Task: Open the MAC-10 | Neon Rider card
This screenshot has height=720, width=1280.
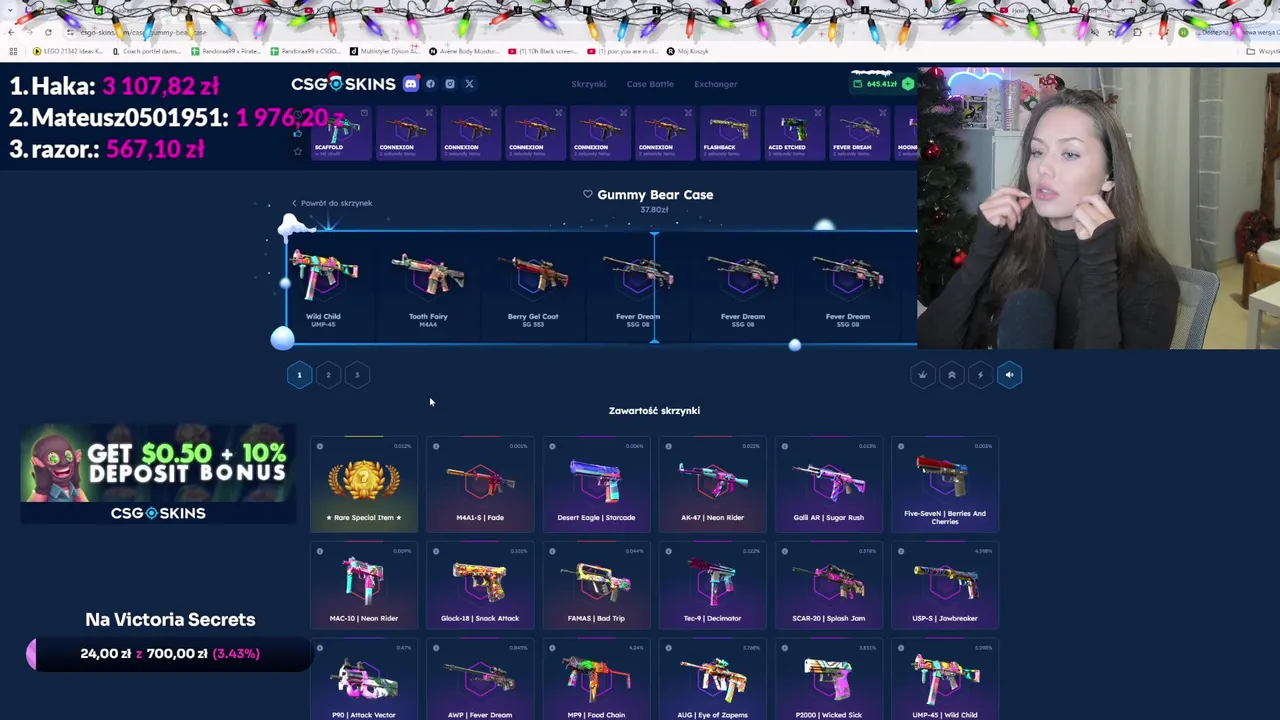Action: (x=364, y=587)
